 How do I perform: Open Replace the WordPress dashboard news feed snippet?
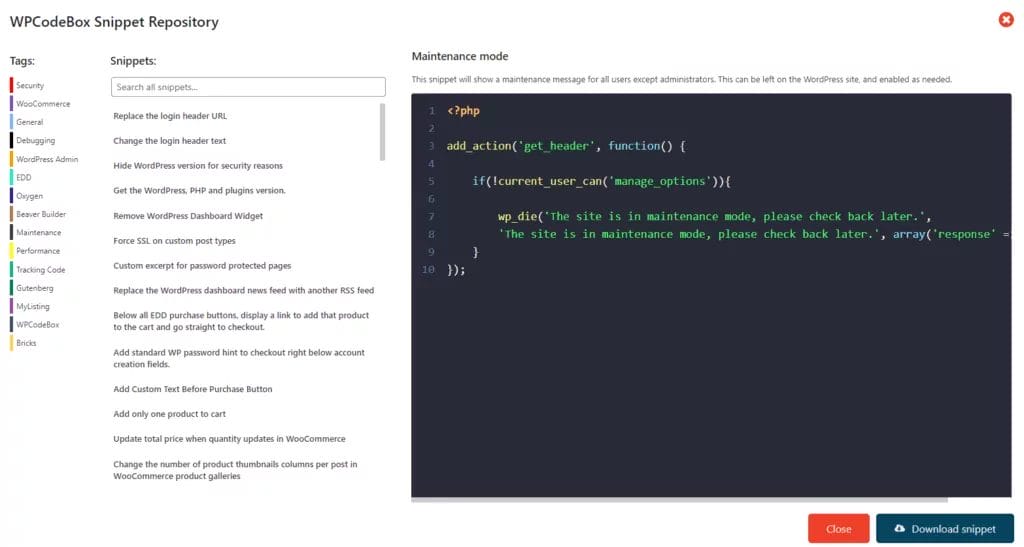[244, 290]
